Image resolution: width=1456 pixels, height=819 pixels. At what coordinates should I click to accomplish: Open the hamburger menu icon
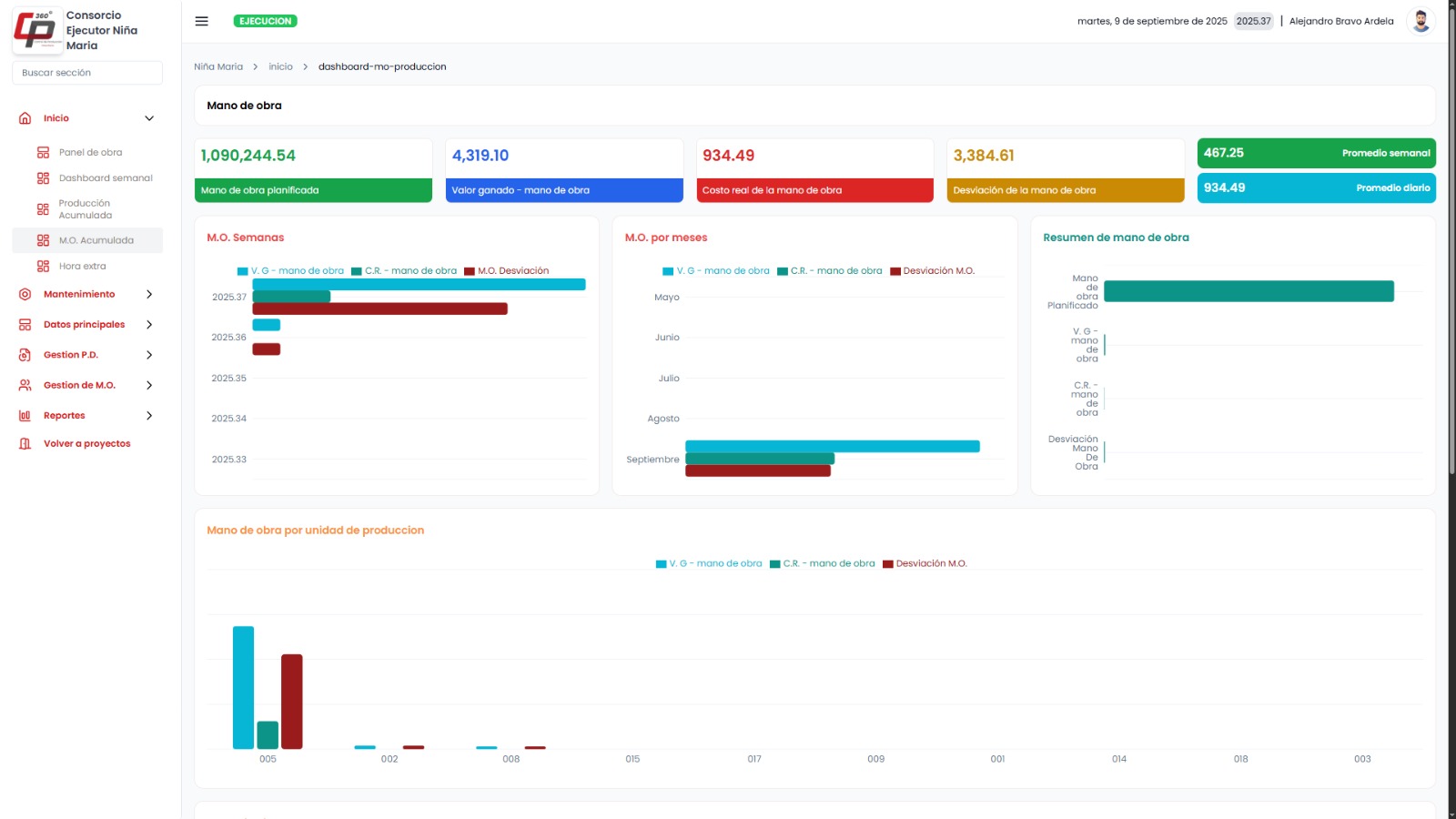pyautogui.click(x=202, y=21)
